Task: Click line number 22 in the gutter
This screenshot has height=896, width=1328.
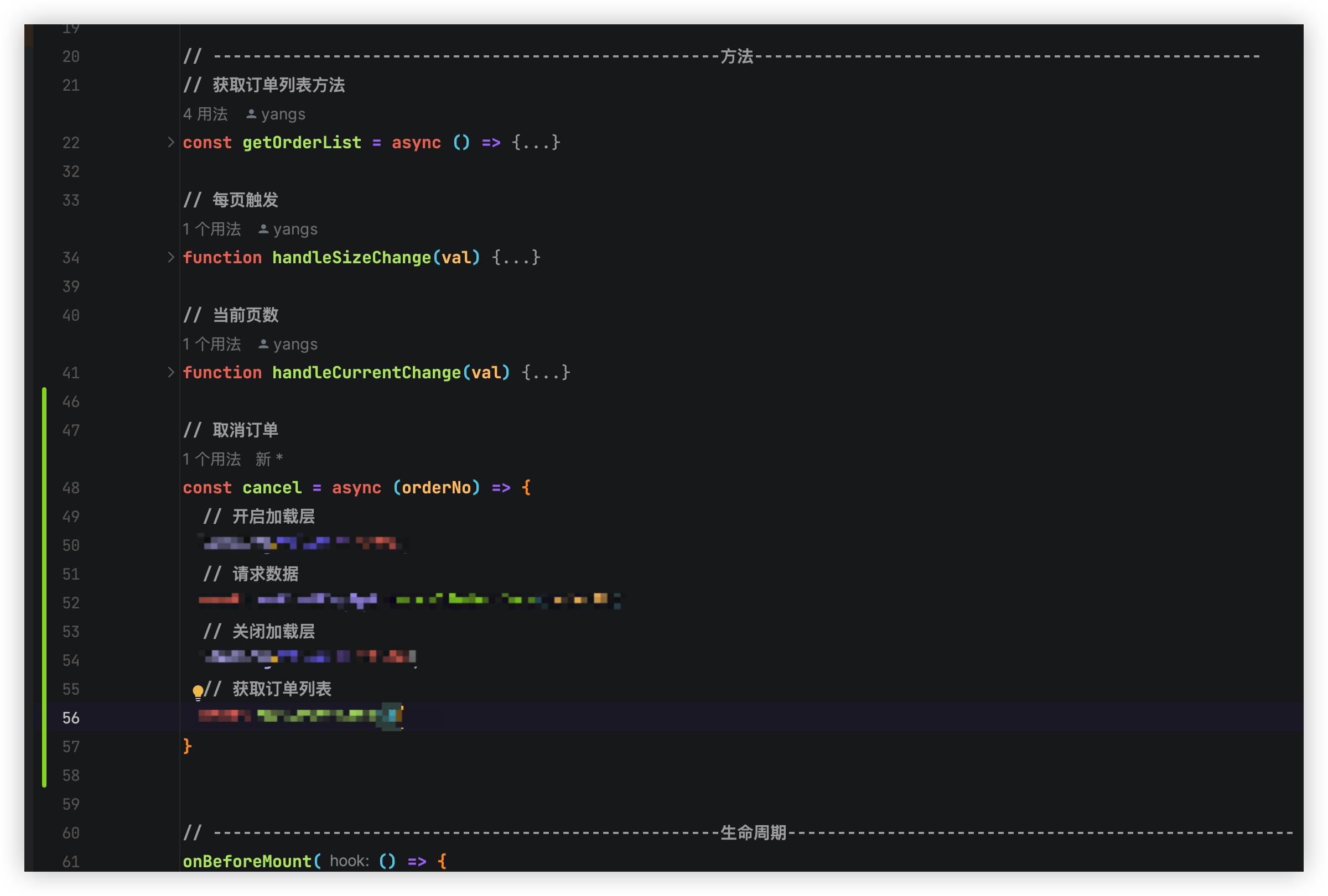Action: [x=71, y=142]
